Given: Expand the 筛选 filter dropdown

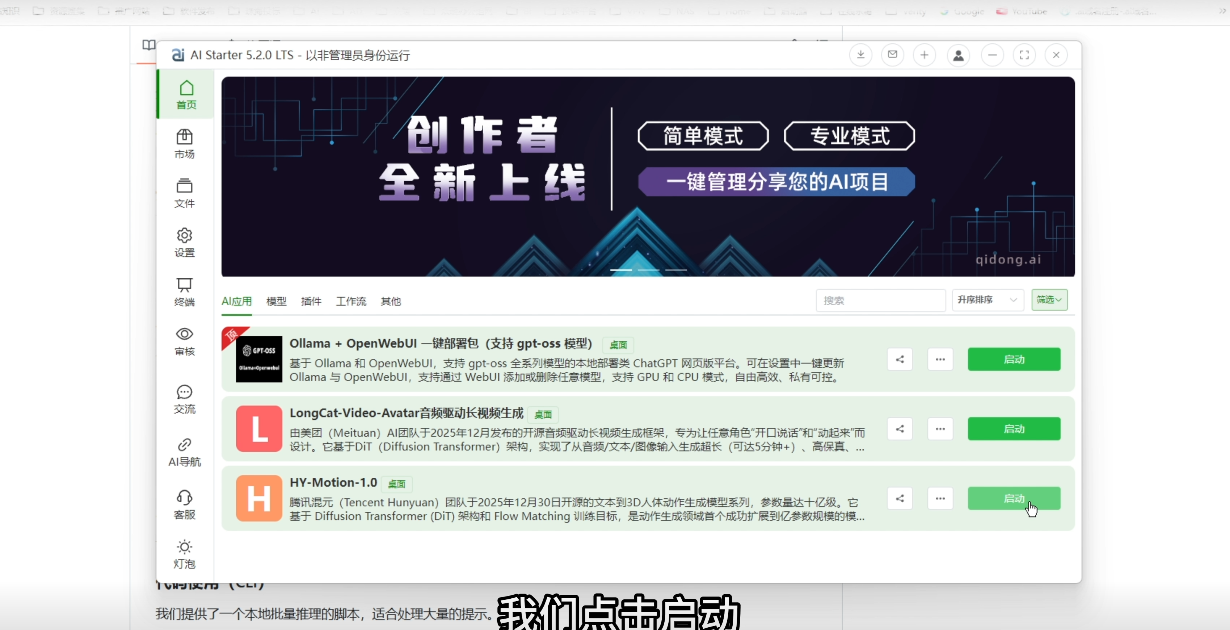Looking at the screenshot, I should click(x=1050, y=300).
